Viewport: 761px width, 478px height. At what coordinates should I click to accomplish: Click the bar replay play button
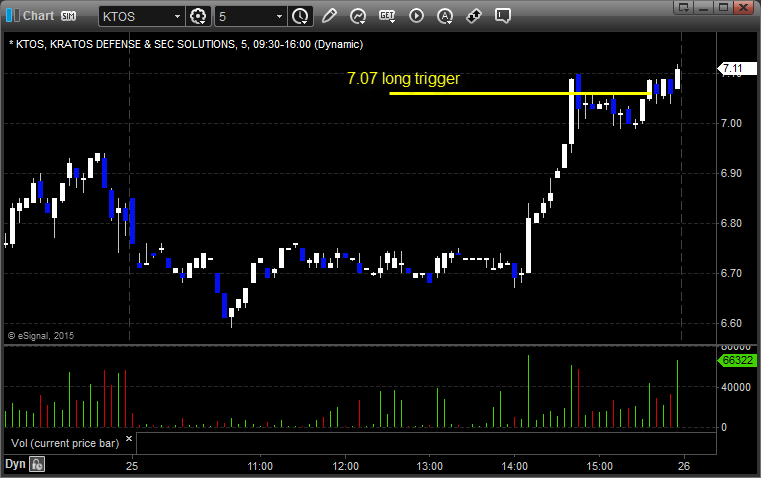416,16
